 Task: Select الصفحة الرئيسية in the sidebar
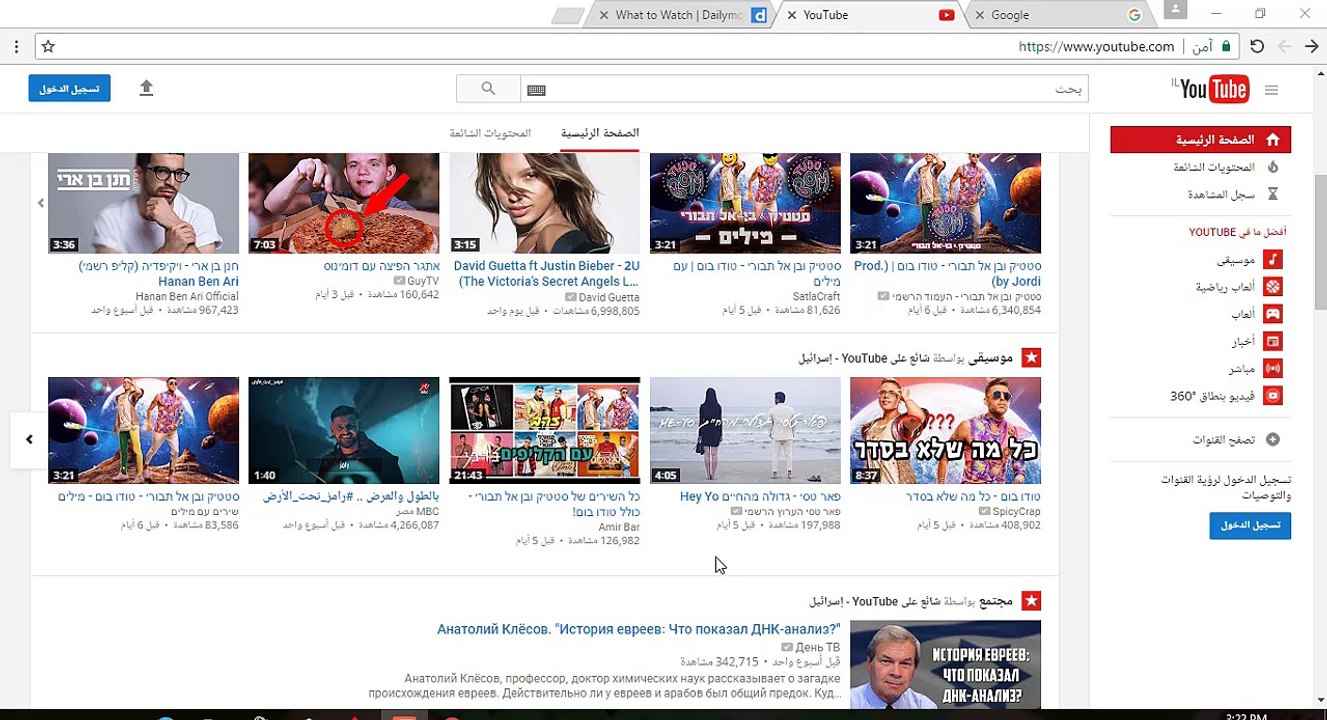pos(1200,140)
